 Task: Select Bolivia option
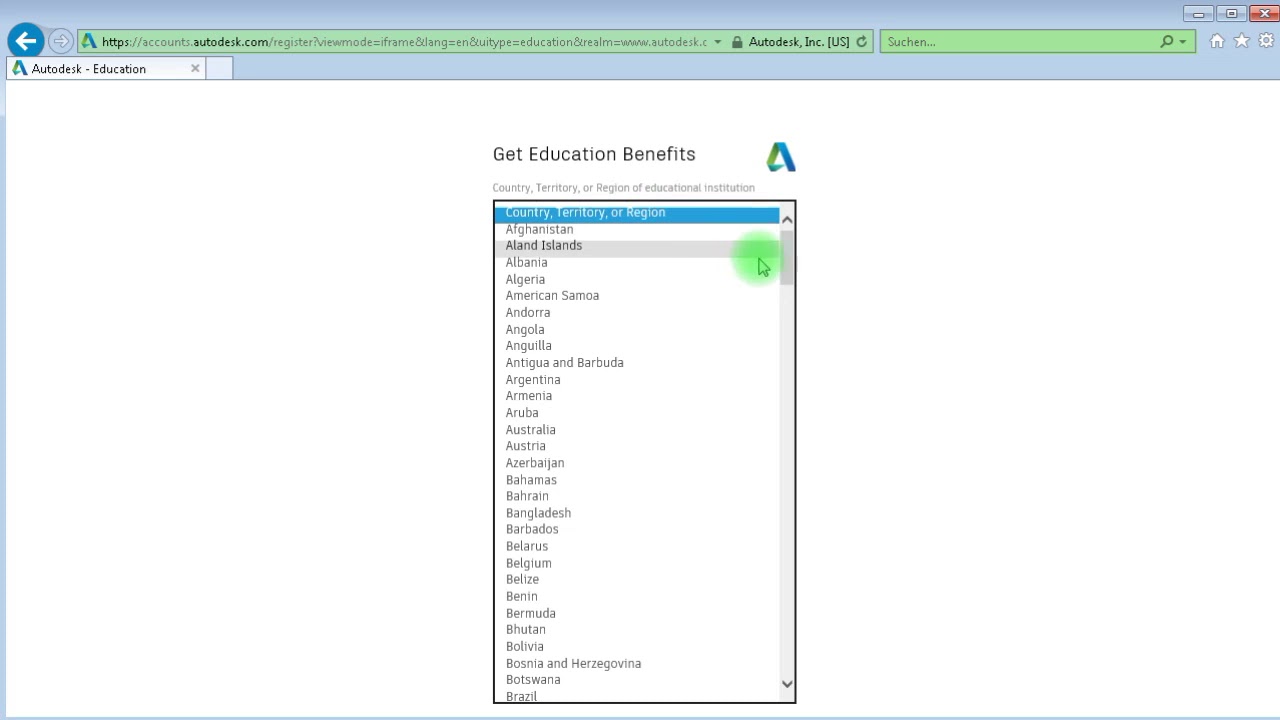click(636, 647)
